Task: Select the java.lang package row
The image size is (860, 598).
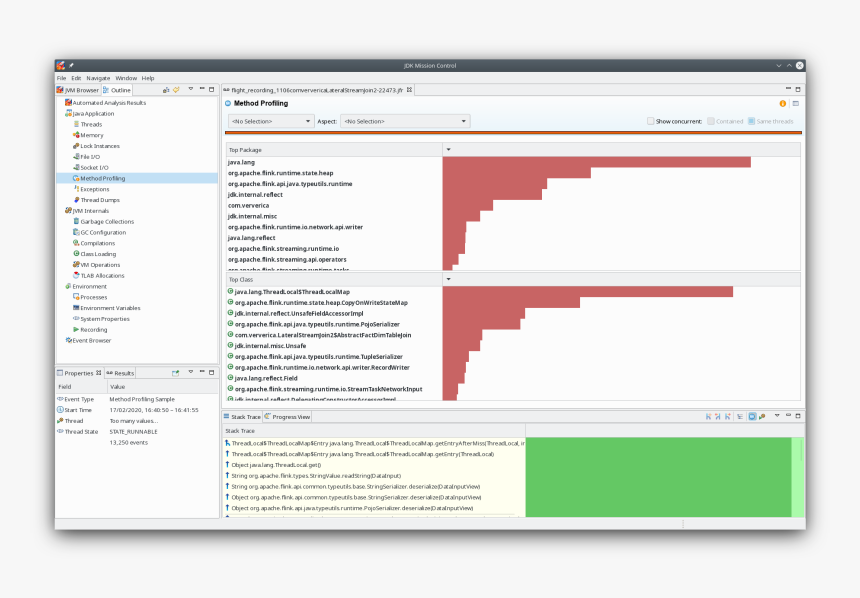Action: [513, 162]
